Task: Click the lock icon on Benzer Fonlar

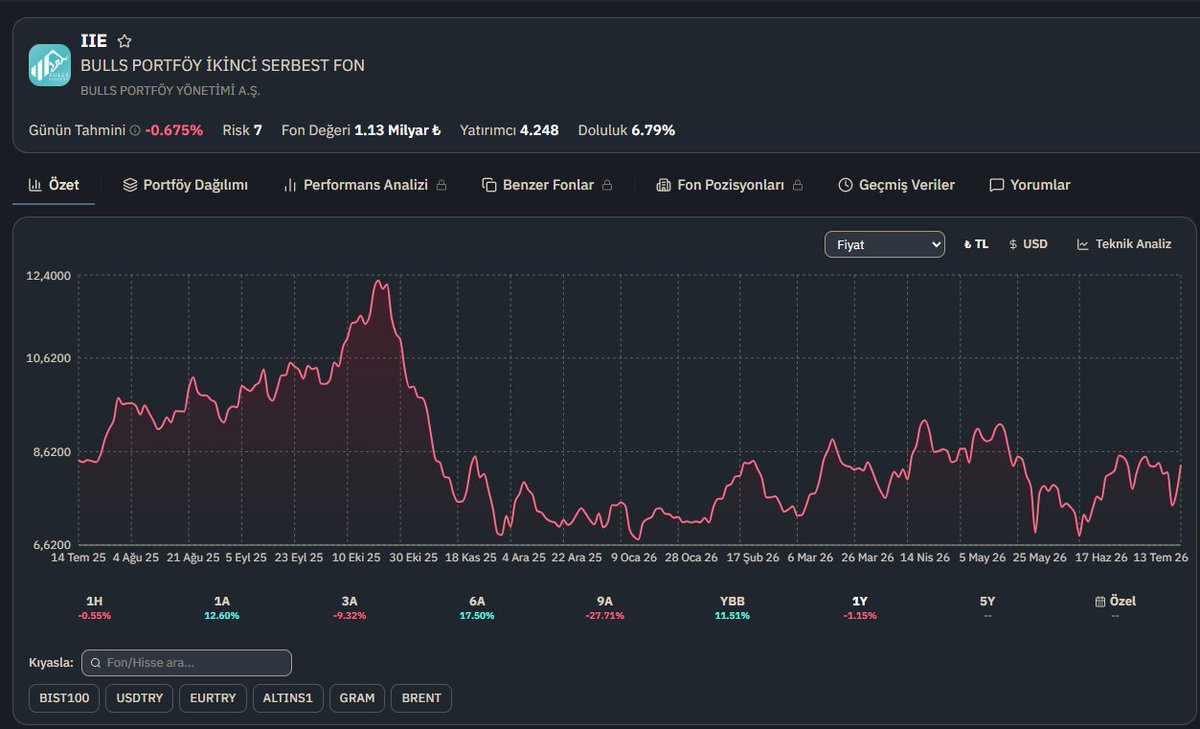Action: [606, 185]
